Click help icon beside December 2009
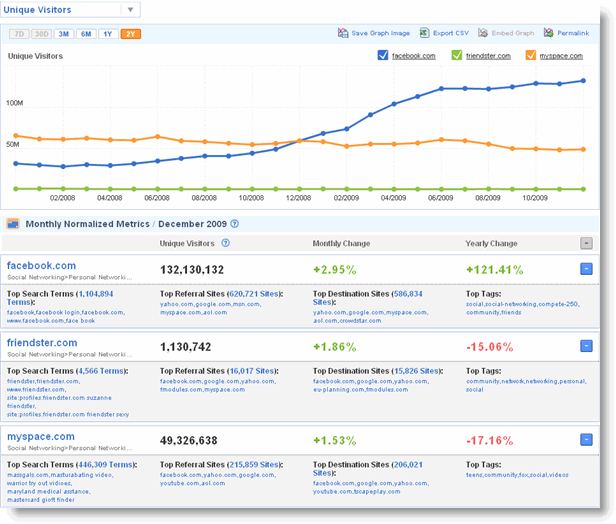 click(235, 224)
